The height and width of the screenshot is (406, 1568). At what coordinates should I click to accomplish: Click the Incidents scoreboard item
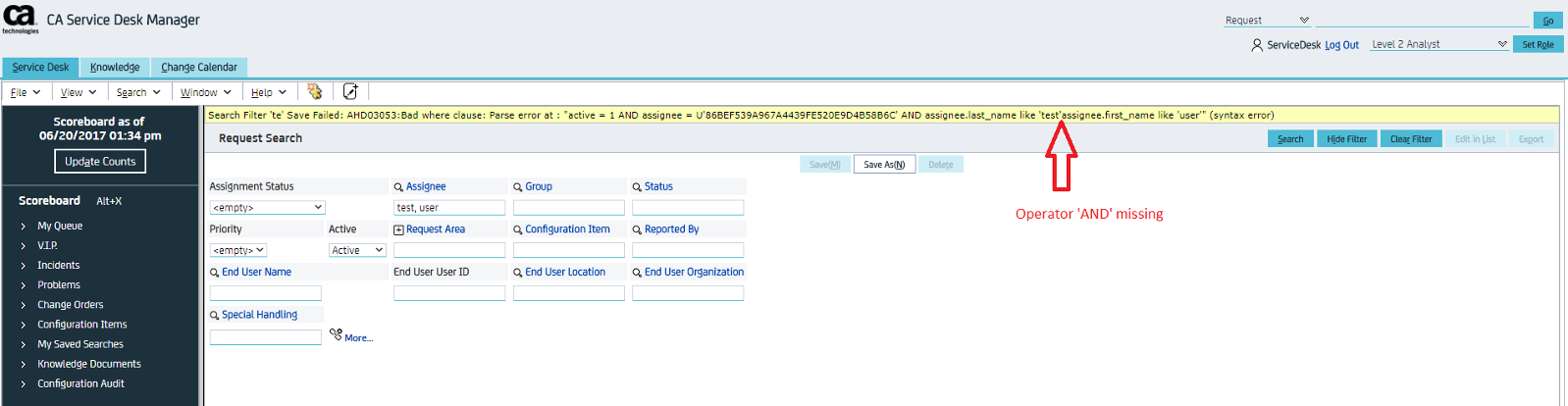coord(59,266)
